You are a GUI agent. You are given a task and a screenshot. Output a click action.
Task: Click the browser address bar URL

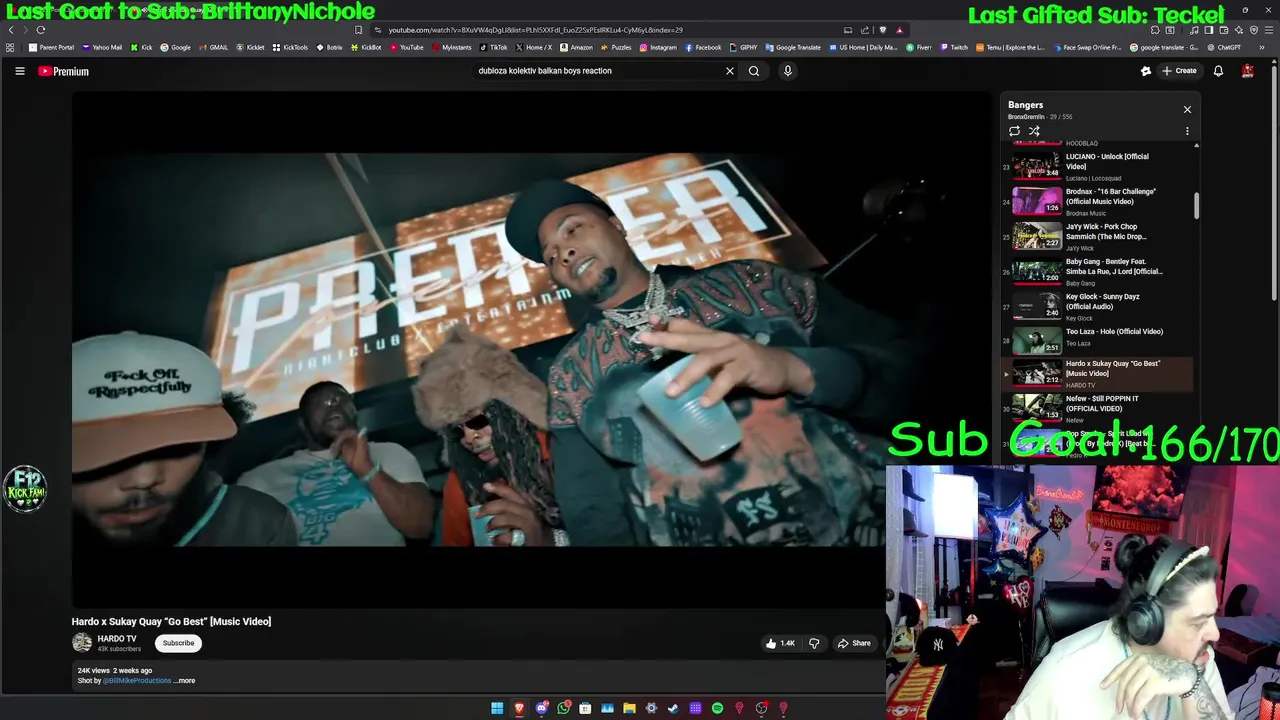(x=535, y=30)
